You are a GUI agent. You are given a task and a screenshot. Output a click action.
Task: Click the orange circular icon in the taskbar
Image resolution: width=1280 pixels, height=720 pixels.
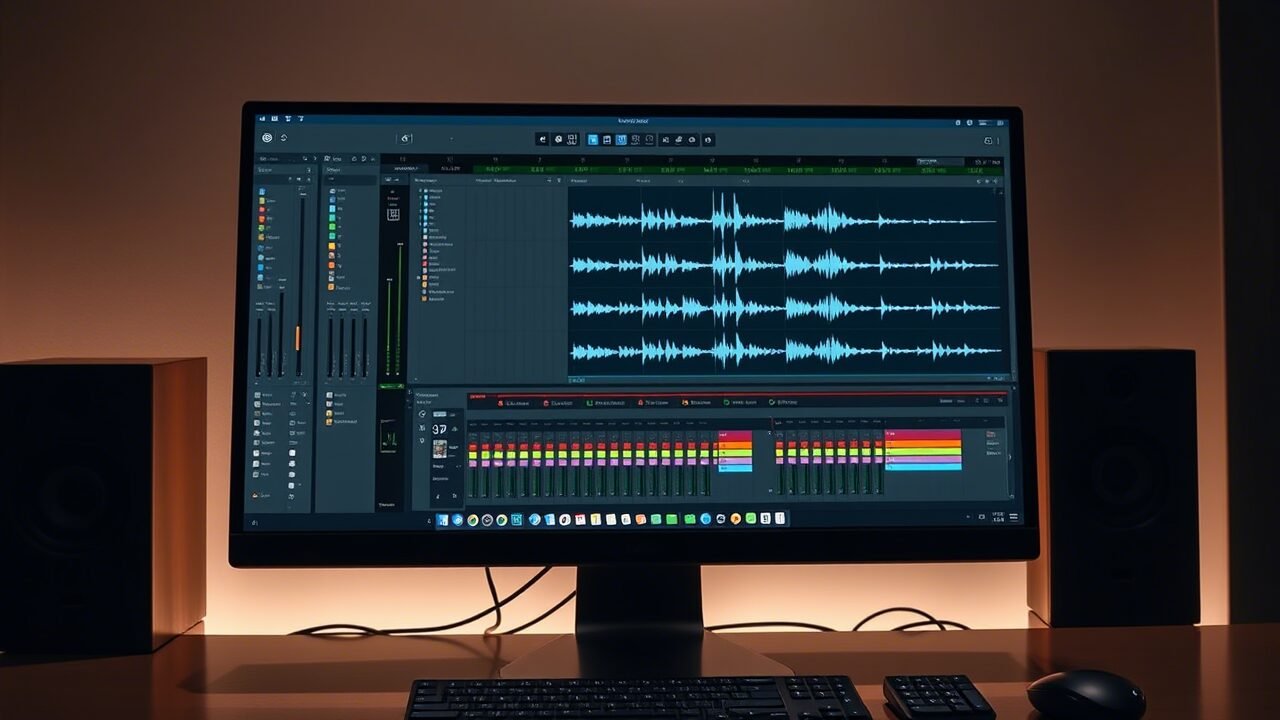click(x=735, y=519)
